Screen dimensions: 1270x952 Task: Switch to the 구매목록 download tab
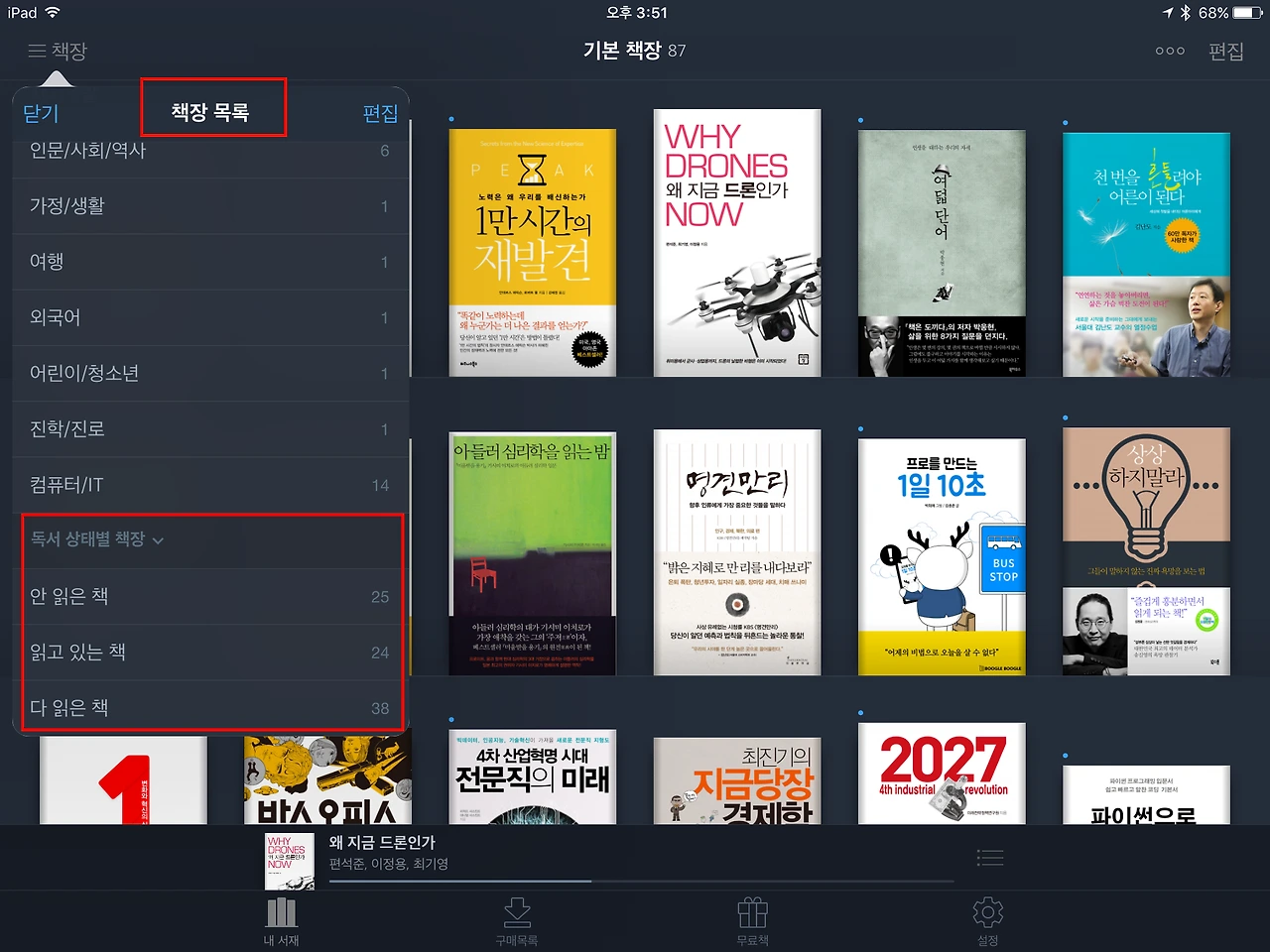pyautogui.click(x=517, y=921)
